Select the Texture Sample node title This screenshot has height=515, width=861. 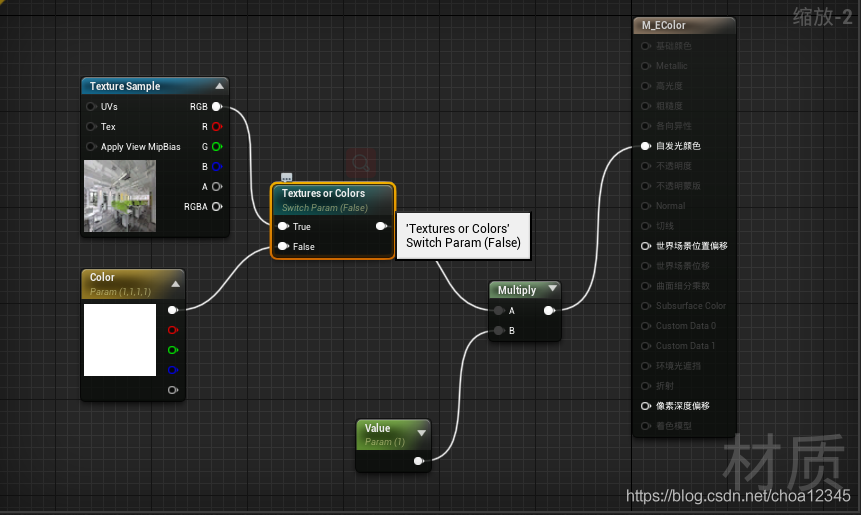click(x=125, y=86)
